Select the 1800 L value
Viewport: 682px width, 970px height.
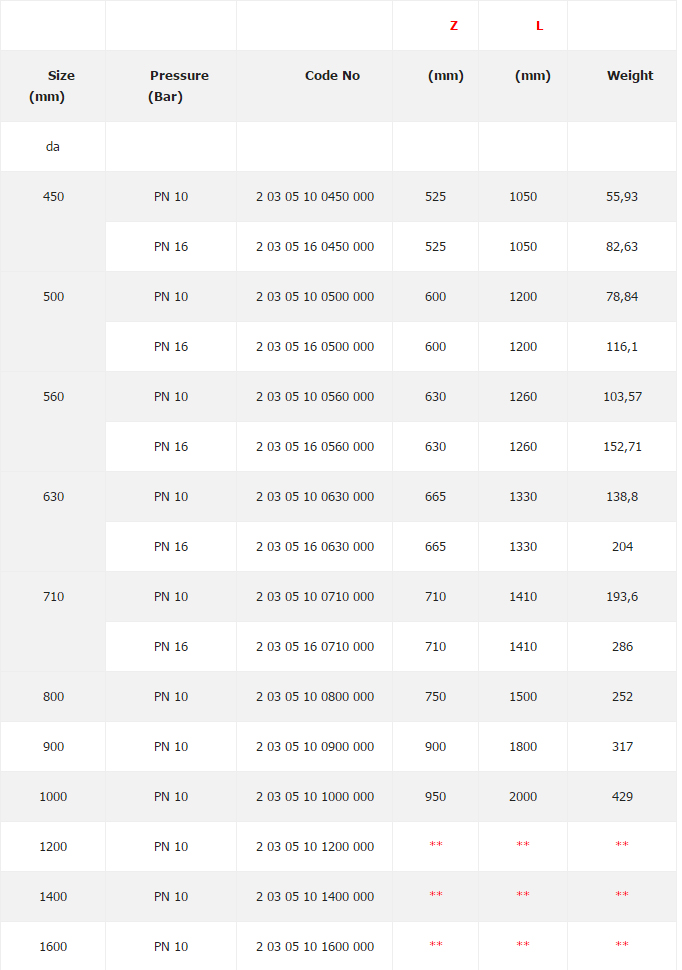[523, 747]
